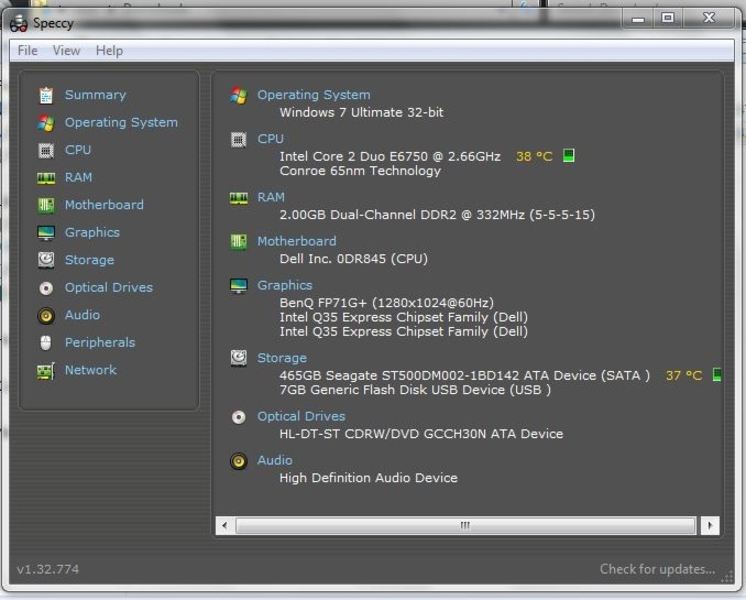Screen dimensions: 746x600
Task: Click Check for updates link
Action: click(x=658, y=569)
